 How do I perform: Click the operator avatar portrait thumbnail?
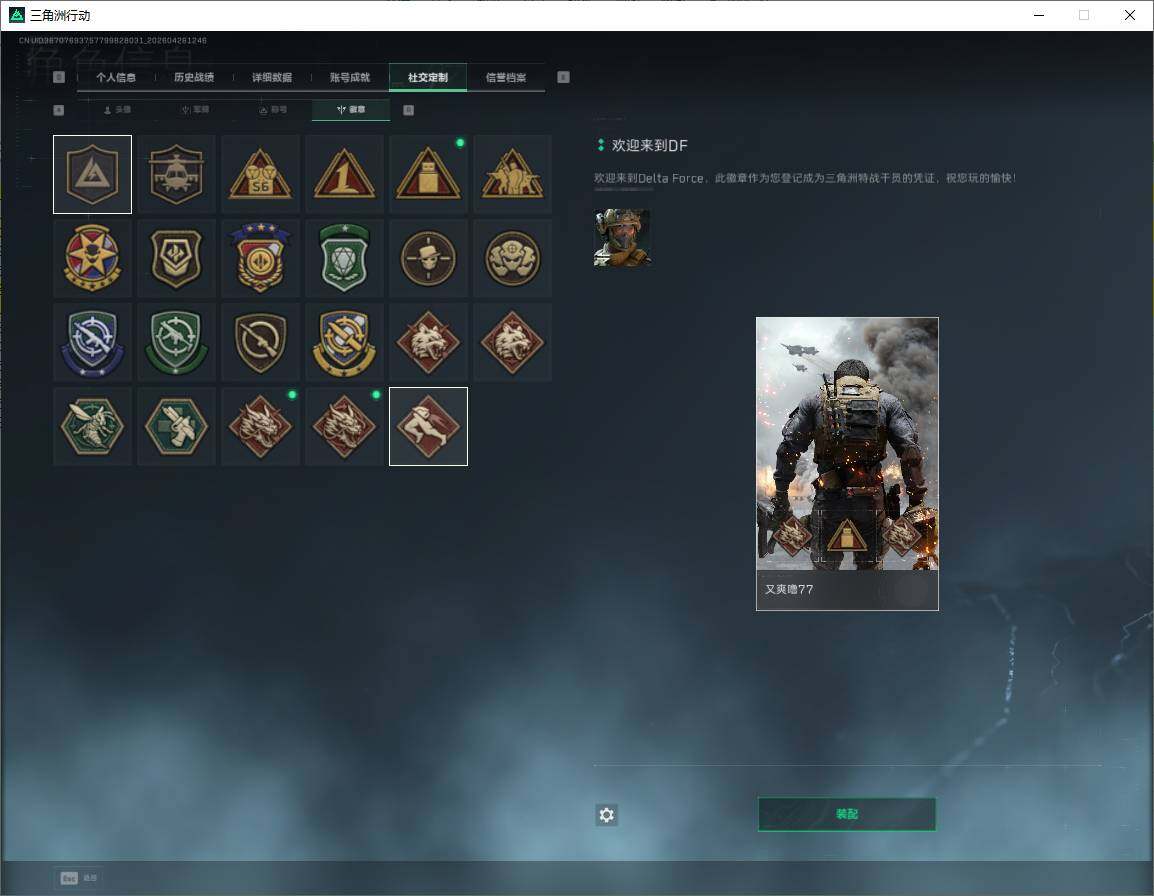(x=622, y=238)
